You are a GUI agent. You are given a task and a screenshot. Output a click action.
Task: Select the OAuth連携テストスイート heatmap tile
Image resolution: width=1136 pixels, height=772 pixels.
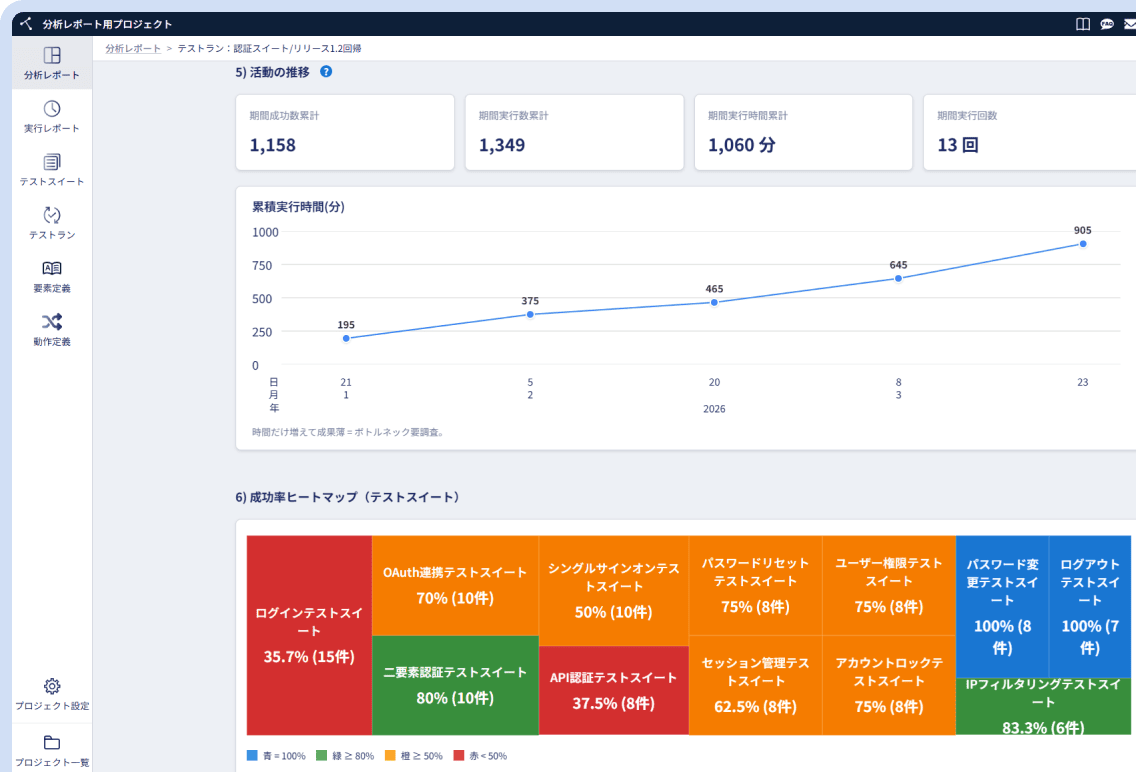coord(455,586)
